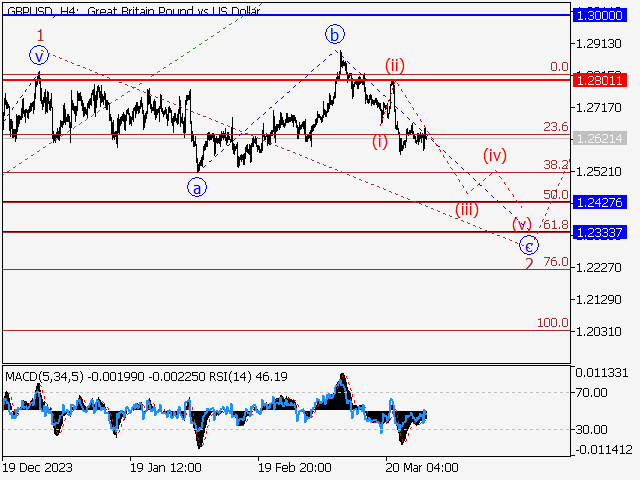Select the 76.0 Fibonacci level label
The height and width of the screenshot is (480, 640).
coord(556,262)
